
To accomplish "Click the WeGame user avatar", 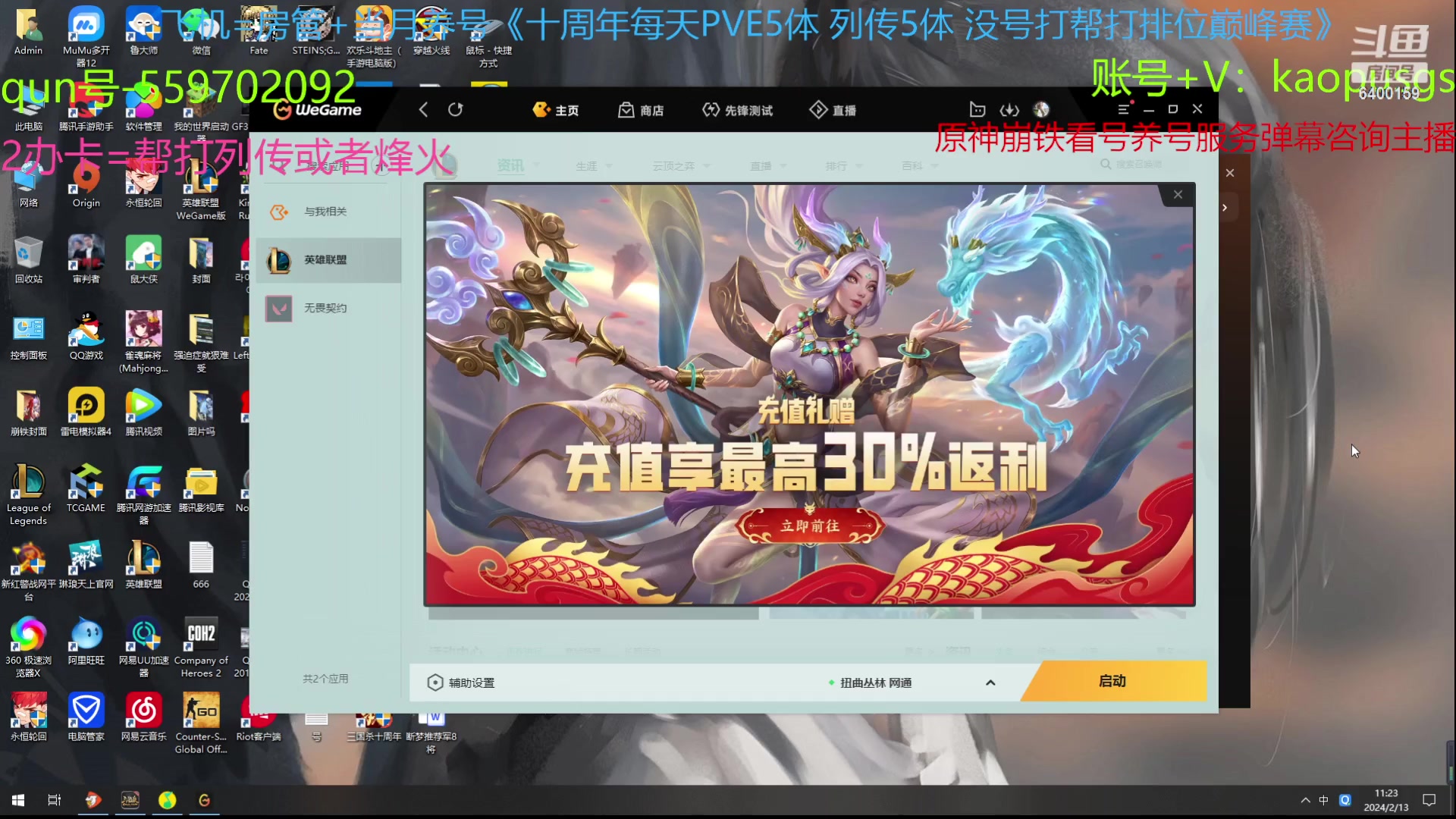I will point(1041,110).
